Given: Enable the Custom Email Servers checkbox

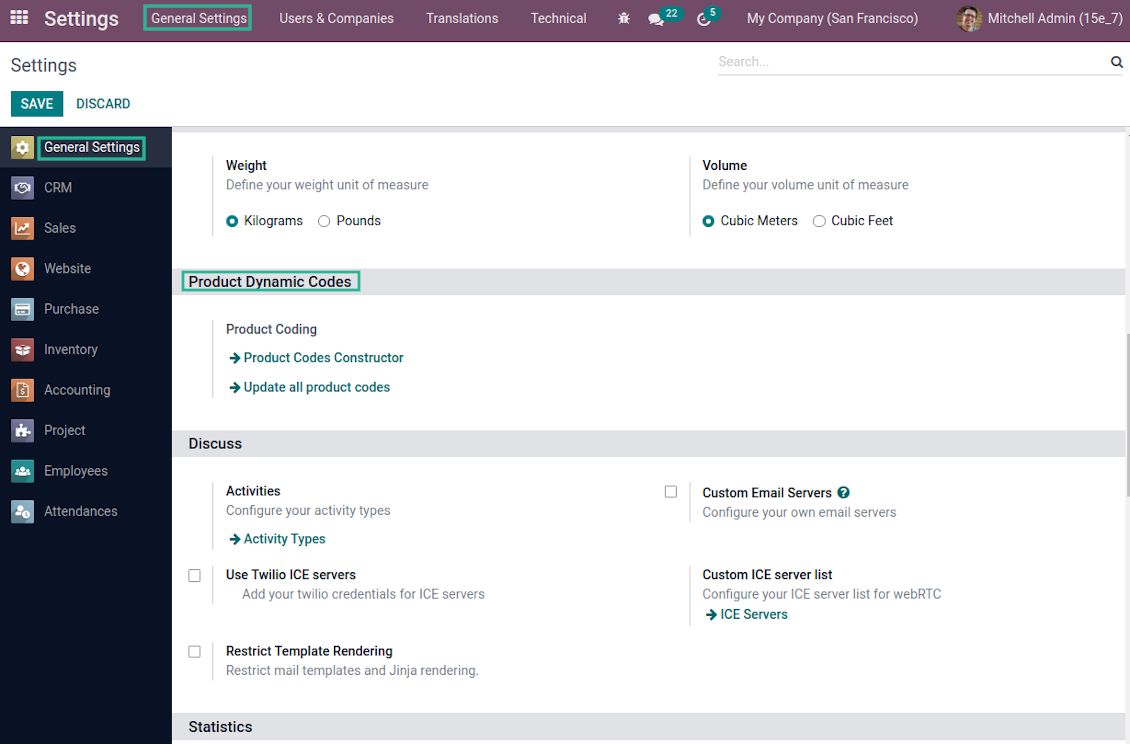Looking at the screenshot, I should click(671, 492).
